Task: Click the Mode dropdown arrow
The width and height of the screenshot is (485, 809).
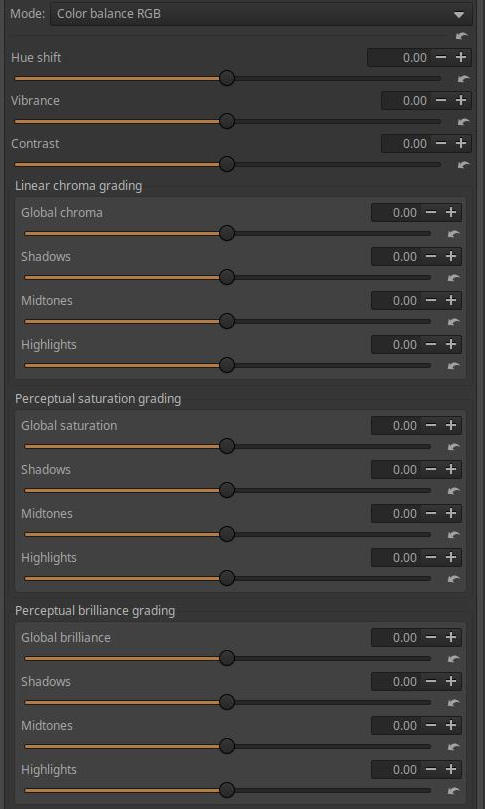Action: [x=459, y=15]
